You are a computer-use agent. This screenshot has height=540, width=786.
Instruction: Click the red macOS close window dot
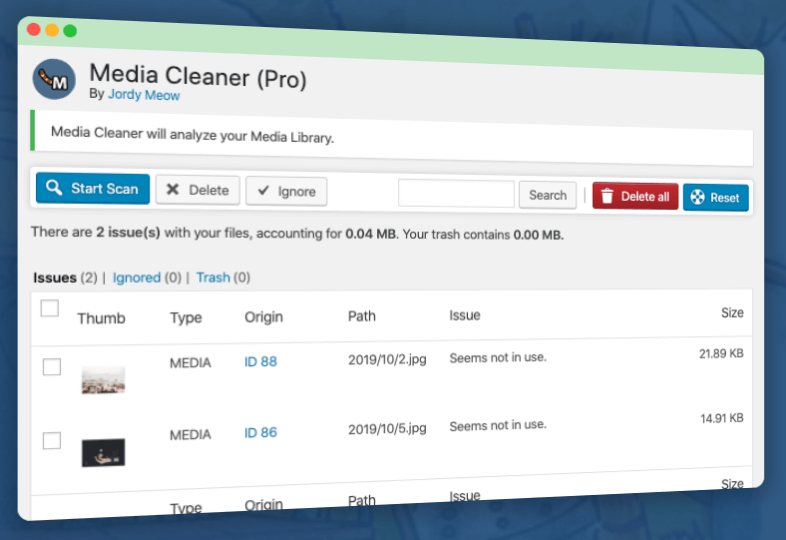(33, 30)
